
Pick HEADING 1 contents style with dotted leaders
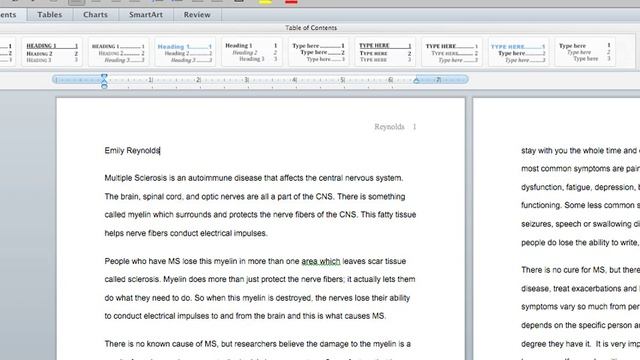point(118,52)
